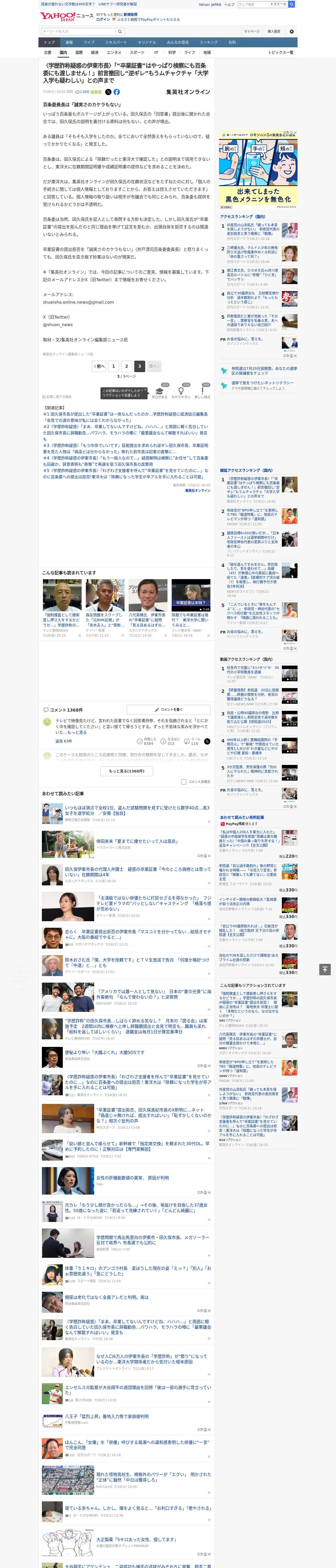Expand もっと見る on the first comment
The image size is (336, 1568).
[77, 732]
